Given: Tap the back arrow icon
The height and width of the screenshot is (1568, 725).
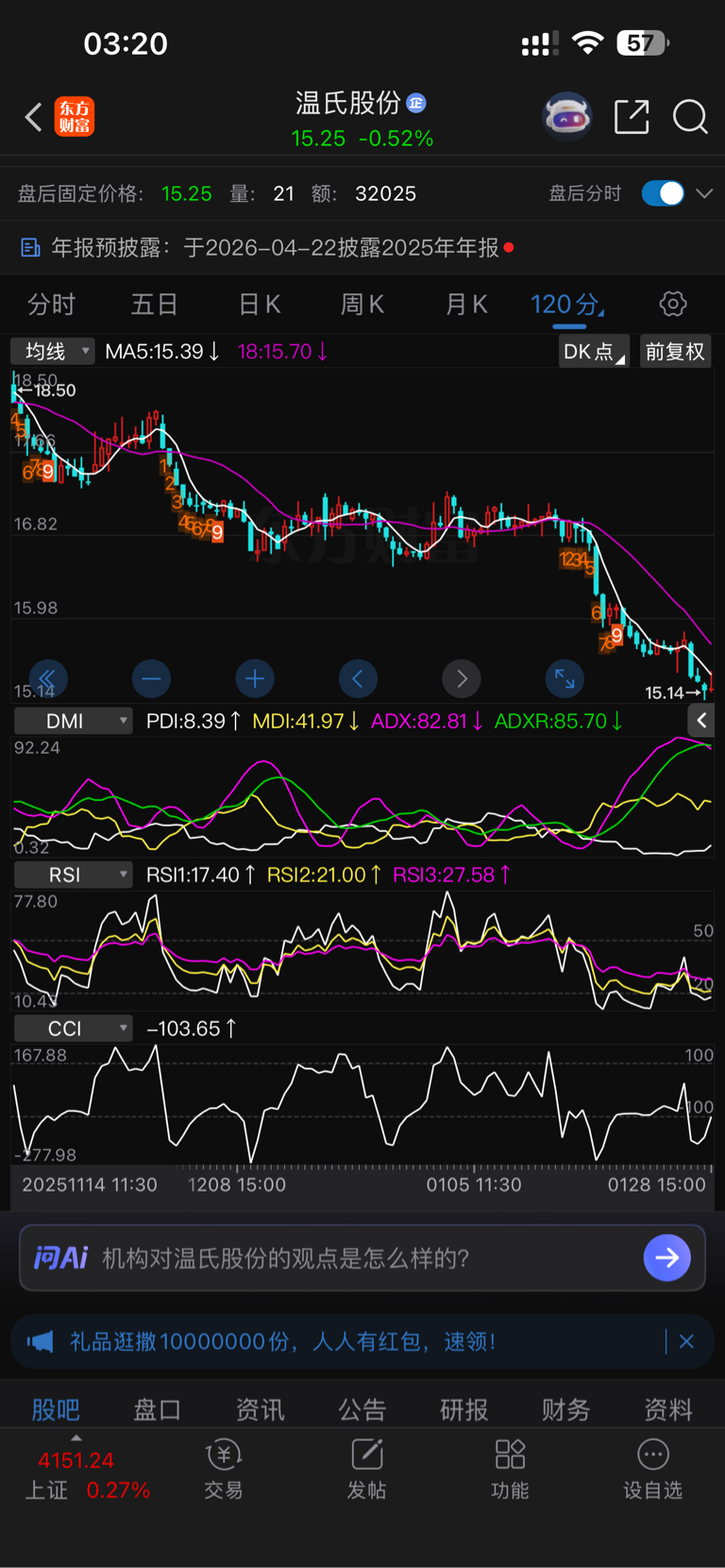Looking at the screenshot, I should pos(33,117).
